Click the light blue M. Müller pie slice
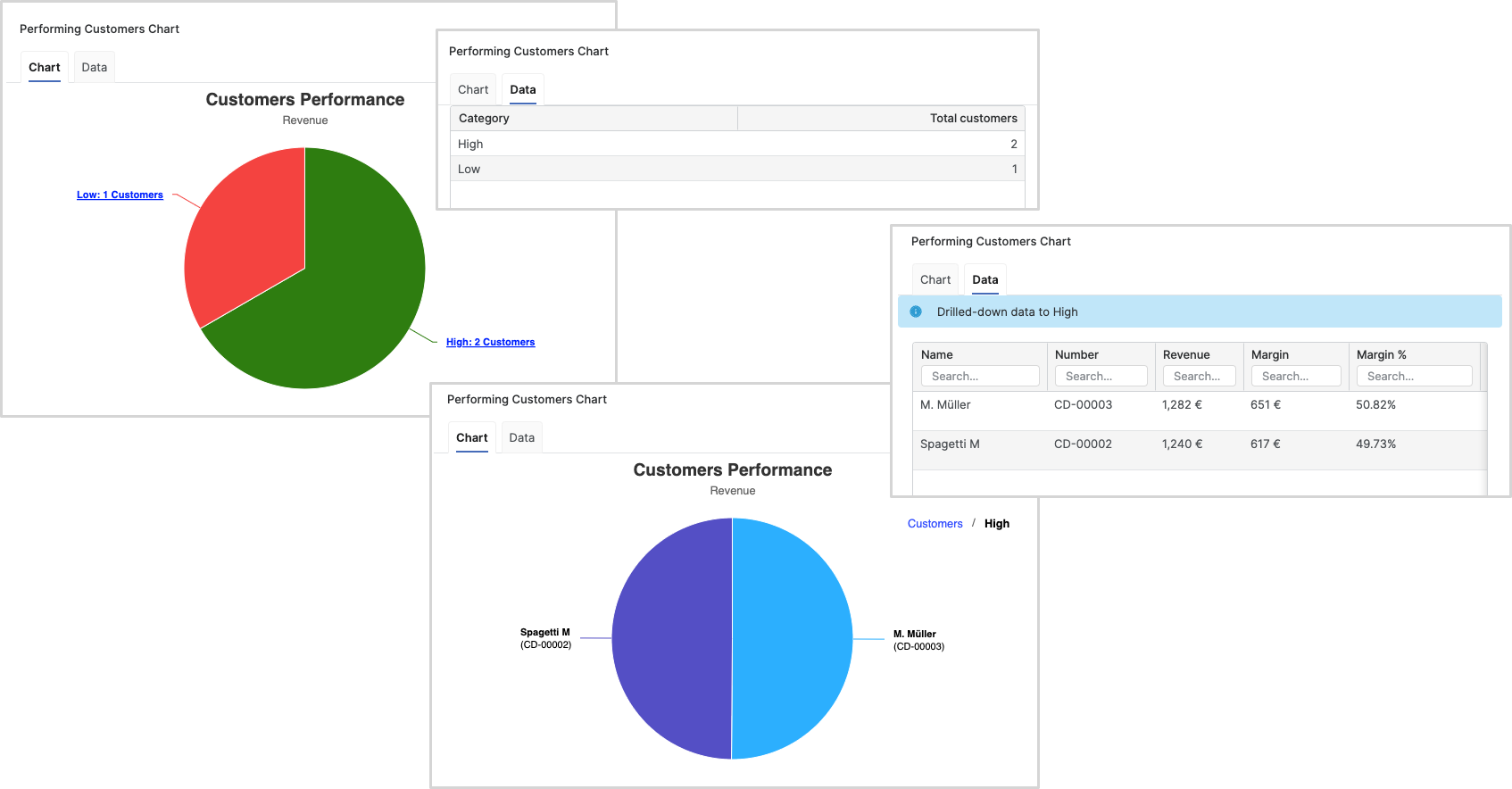The height and width of the screenshot is (789, 1512). tap(793, 639)
